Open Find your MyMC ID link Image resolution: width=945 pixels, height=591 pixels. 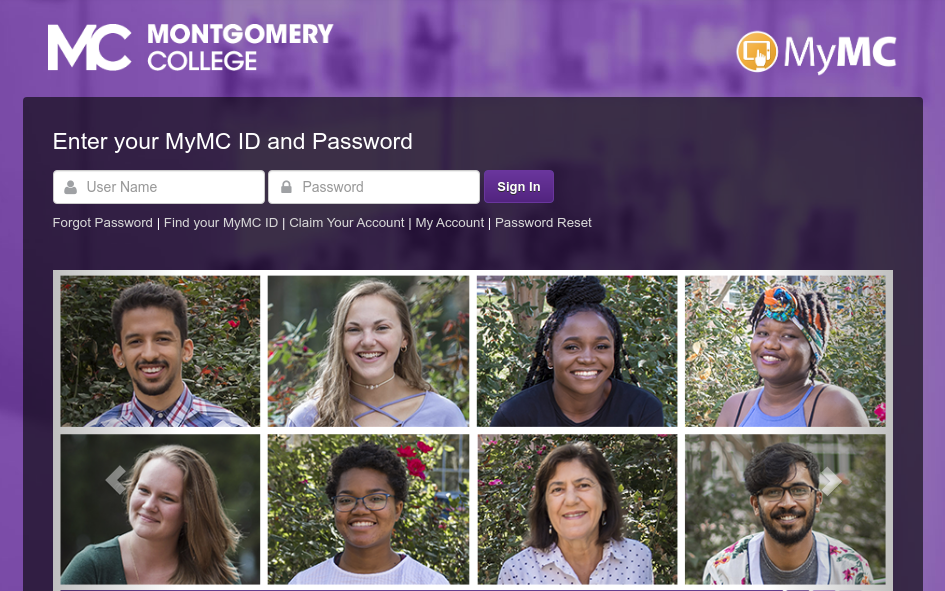(x=221, y=223)
